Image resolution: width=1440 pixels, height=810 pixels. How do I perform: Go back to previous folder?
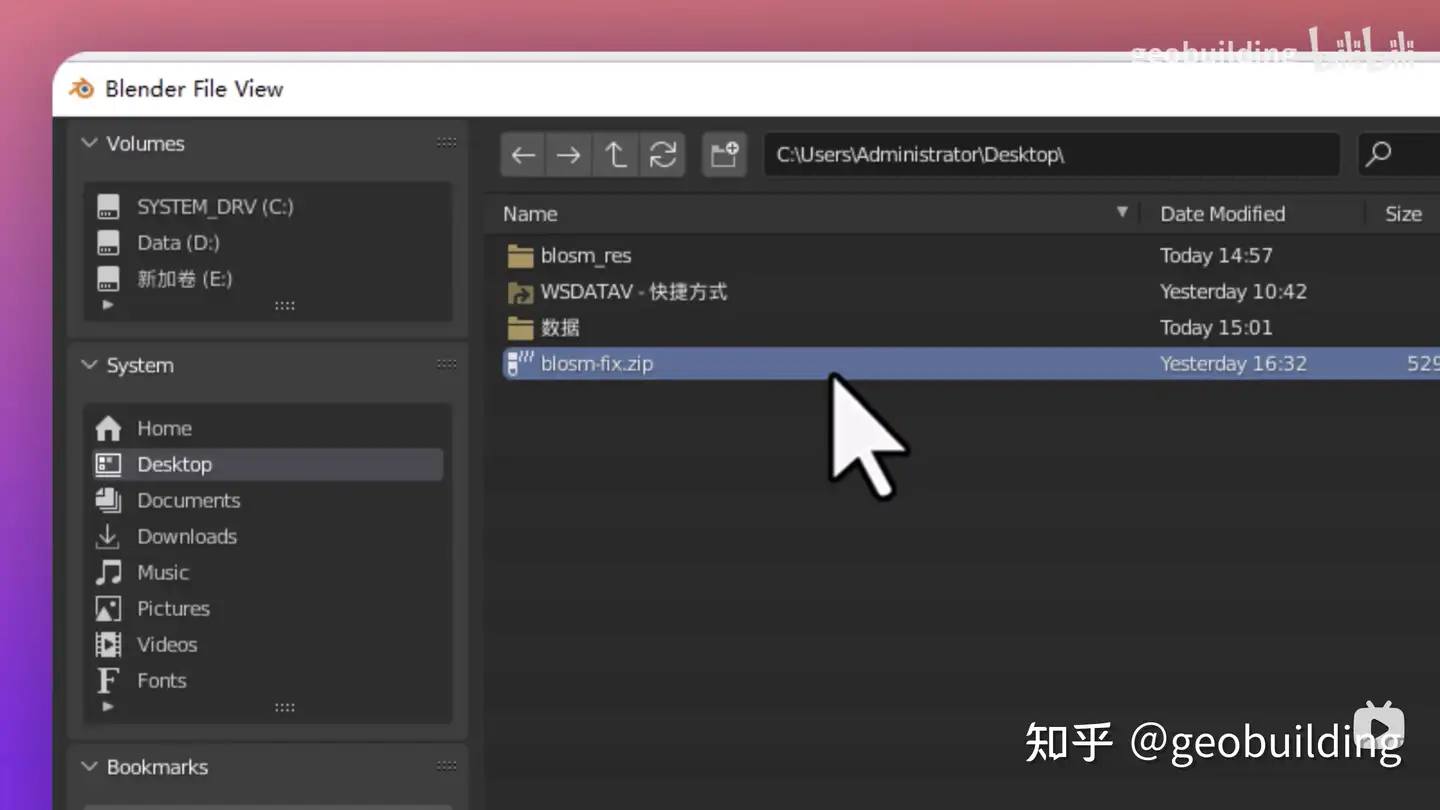click(x=523, y=155)
